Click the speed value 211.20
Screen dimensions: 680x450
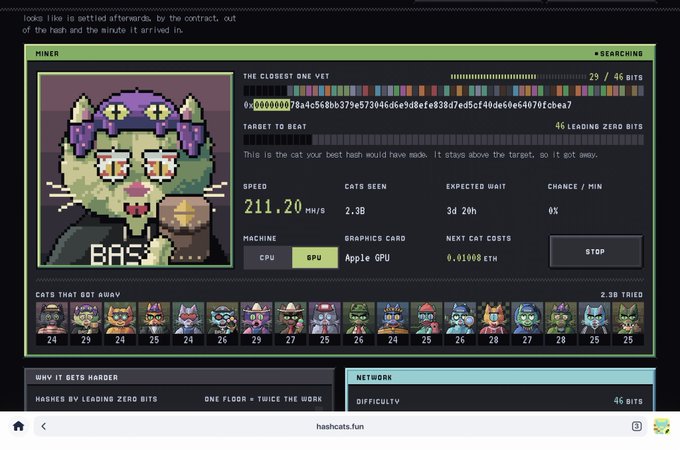pyautogui.click(x=273, y=207)
